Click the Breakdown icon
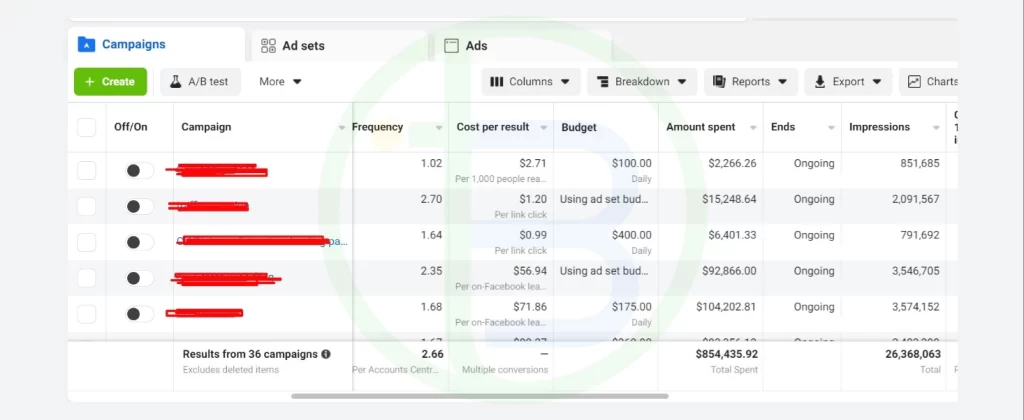This screenshot has width=1024, height=420. pyautogui.click(x=602, y=82)
